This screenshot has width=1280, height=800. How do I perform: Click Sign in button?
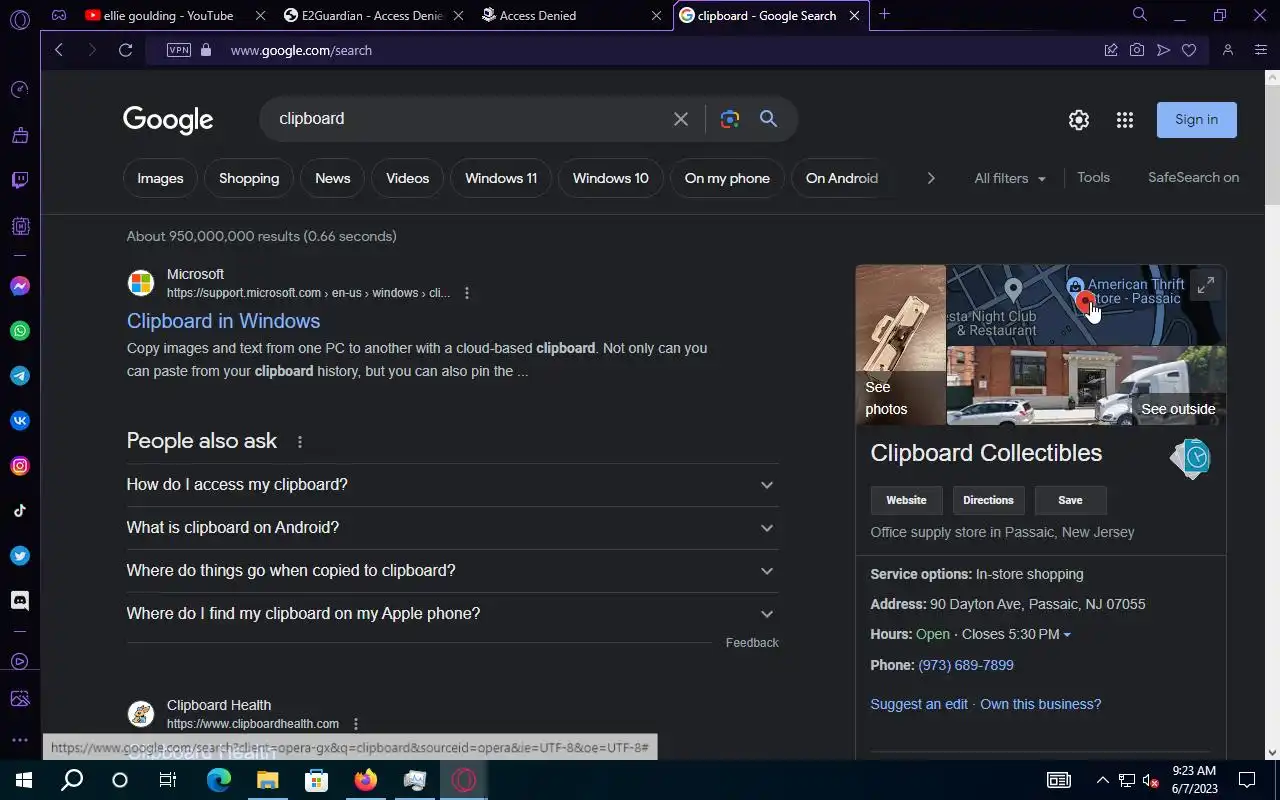1197,120
